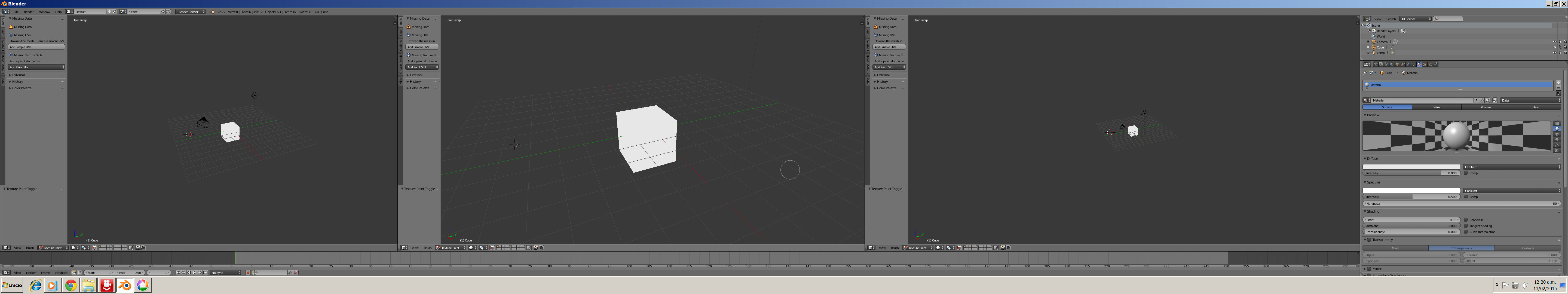Screen dimensions: 1568x294
Task: Select the monkey preview shape icon
Action: point(1557,139)
